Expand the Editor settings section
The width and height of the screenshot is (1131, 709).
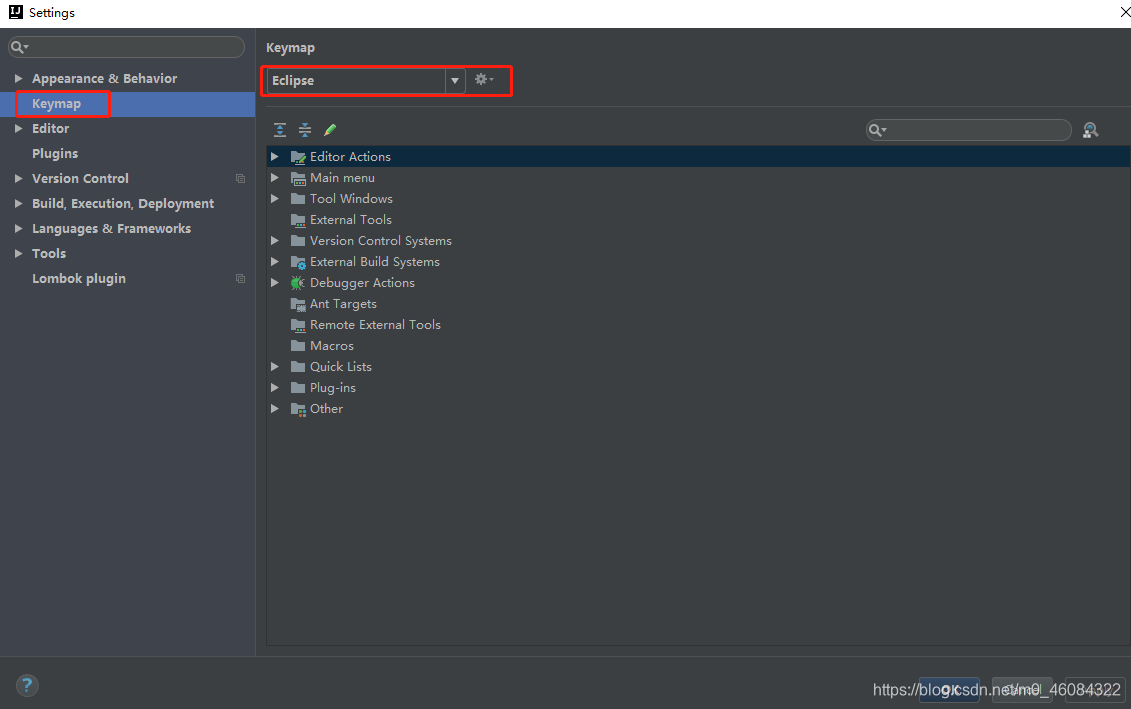[x=18, y=128]
